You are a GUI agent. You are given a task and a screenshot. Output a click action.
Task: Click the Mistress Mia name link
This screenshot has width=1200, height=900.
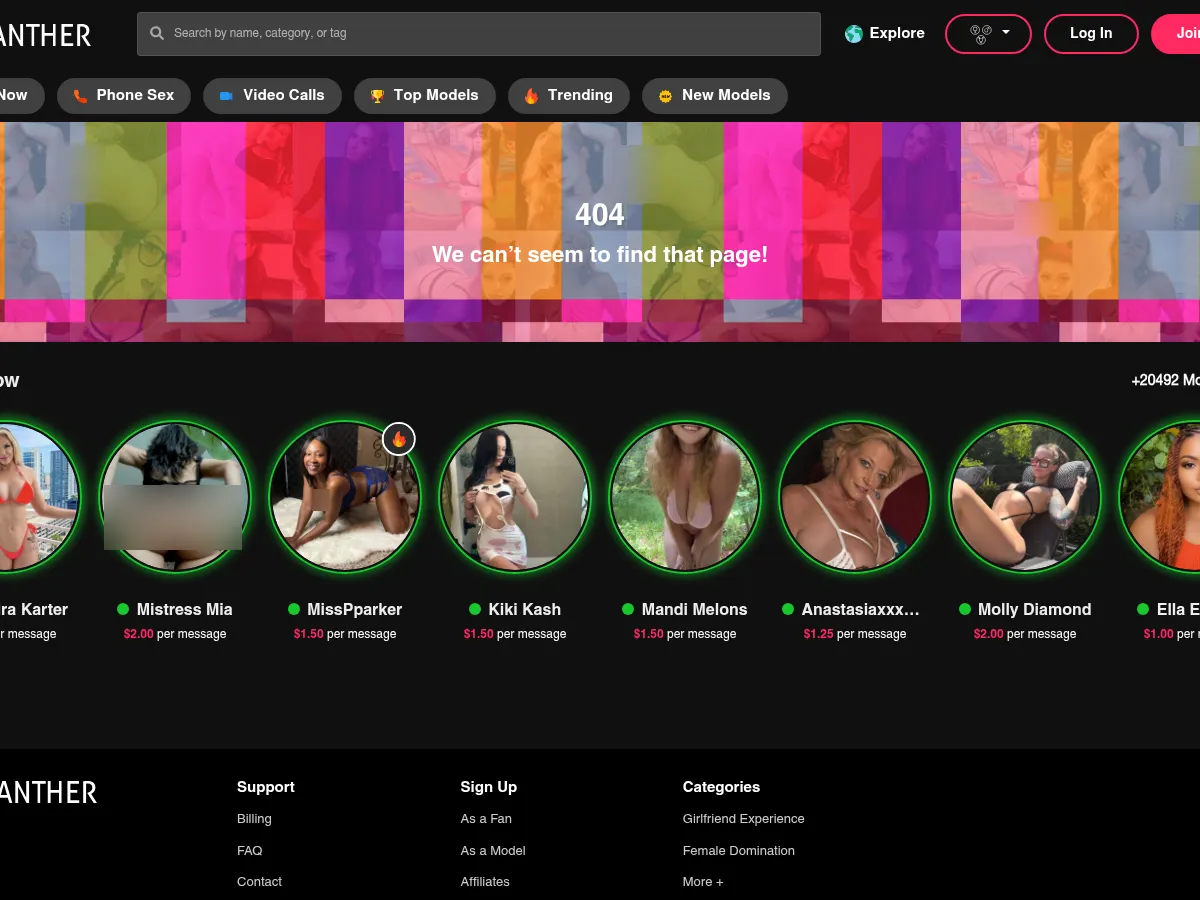[x=184, y=609]
